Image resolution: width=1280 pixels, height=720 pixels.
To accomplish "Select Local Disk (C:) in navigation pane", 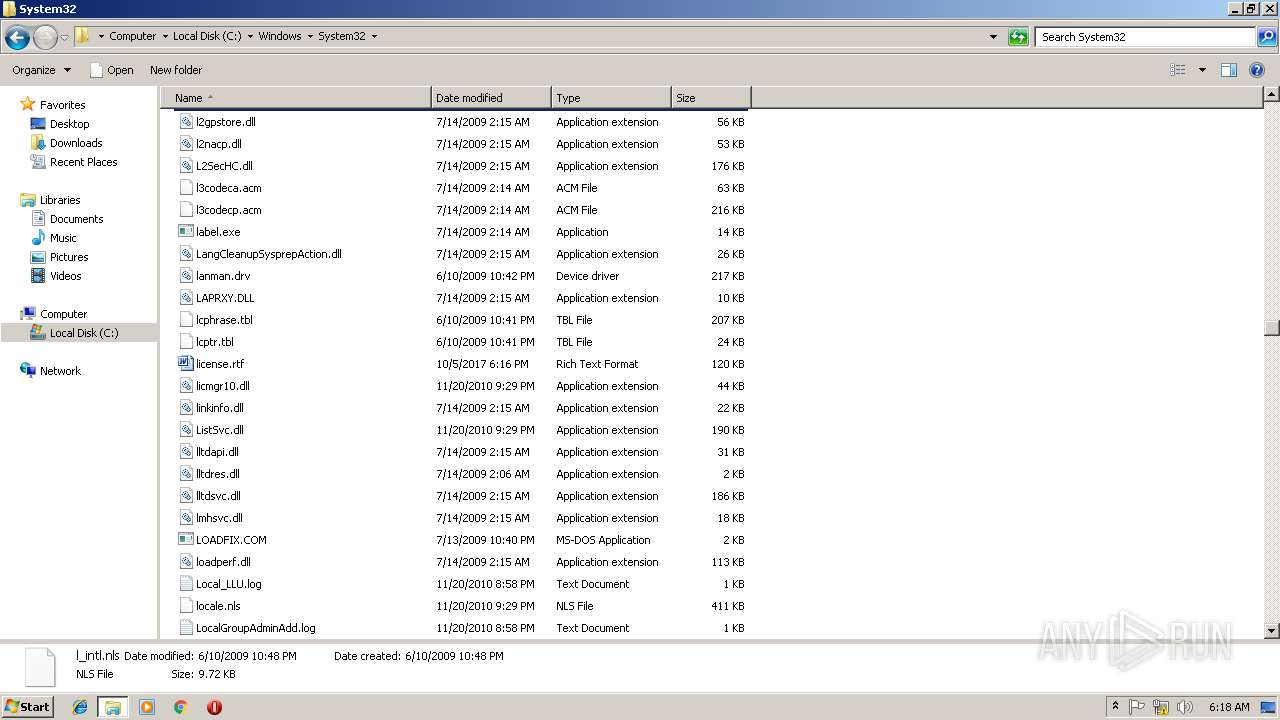I will click(x=84, y=333).
